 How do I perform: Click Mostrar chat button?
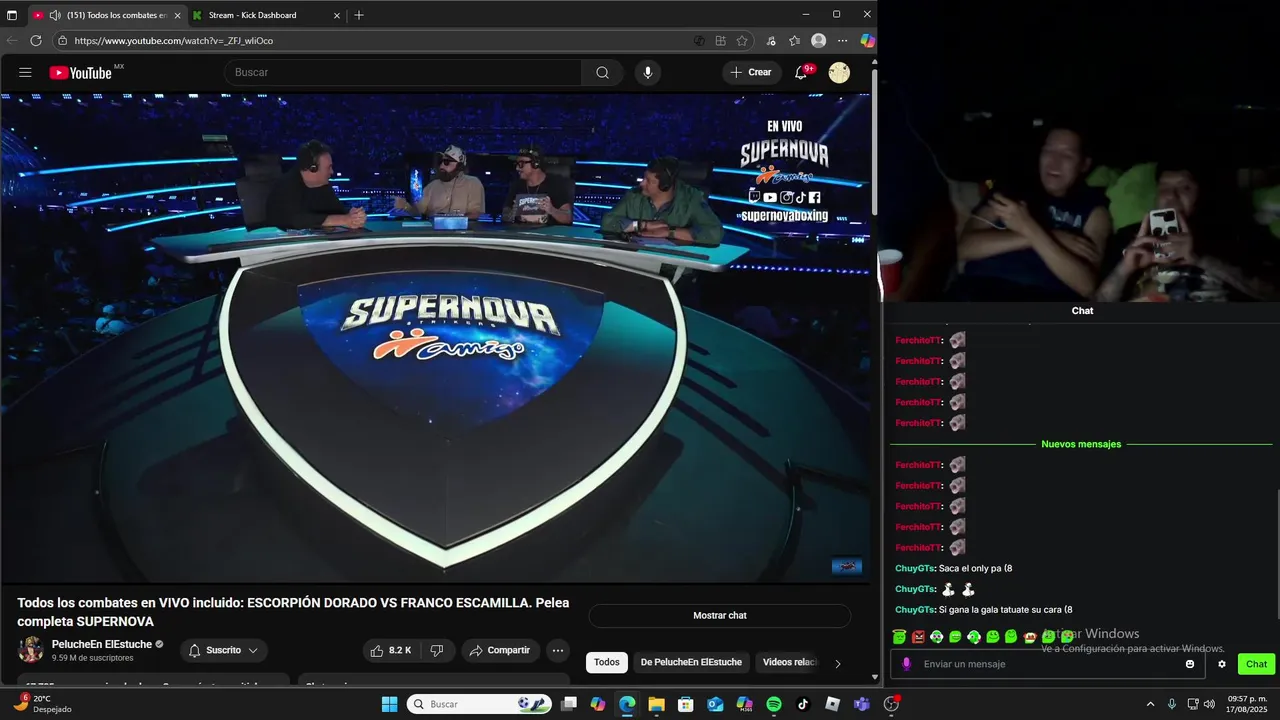click(720, 615)
